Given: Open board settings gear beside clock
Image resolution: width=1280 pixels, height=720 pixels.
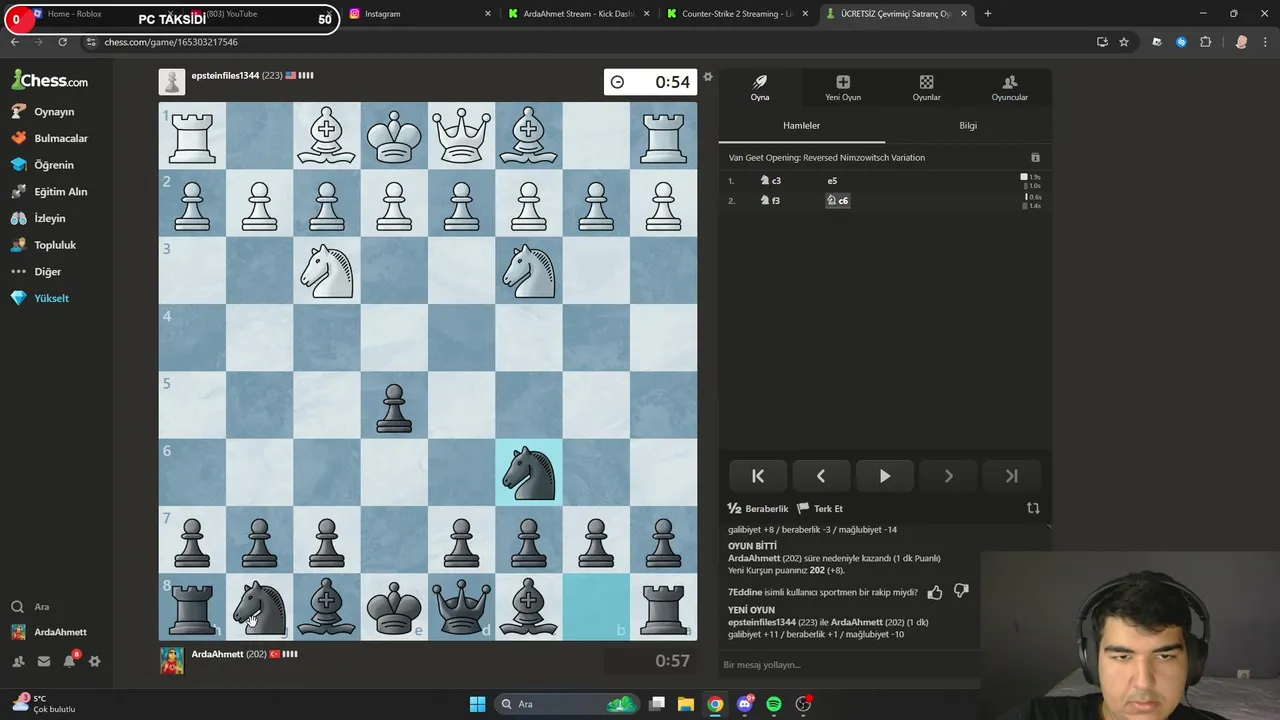Looking at the screenshot, I should (708, 77).
